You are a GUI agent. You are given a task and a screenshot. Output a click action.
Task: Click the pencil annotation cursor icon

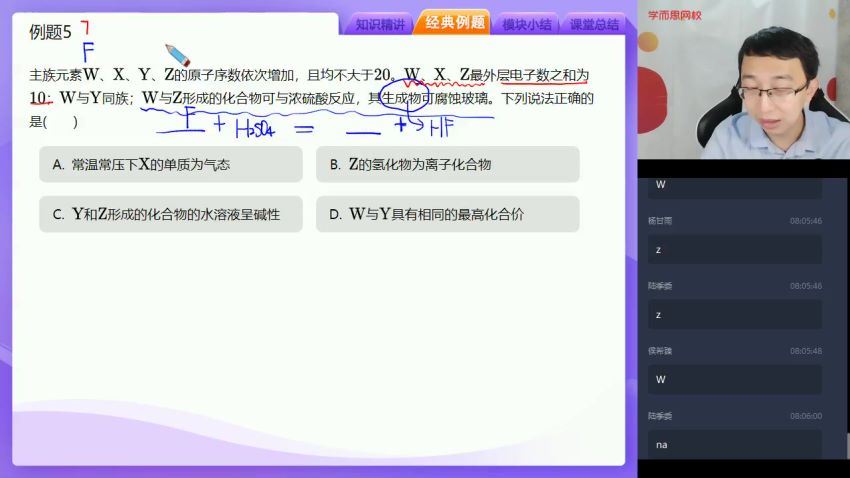177,55
